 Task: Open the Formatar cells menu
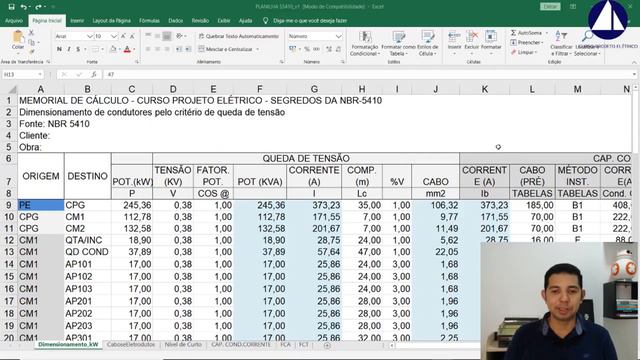491,42
